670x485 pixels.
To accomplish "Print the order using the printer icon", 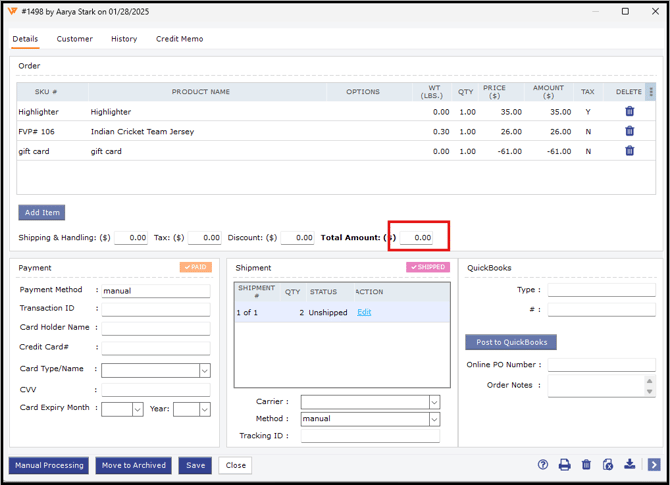I will (564, 465).
